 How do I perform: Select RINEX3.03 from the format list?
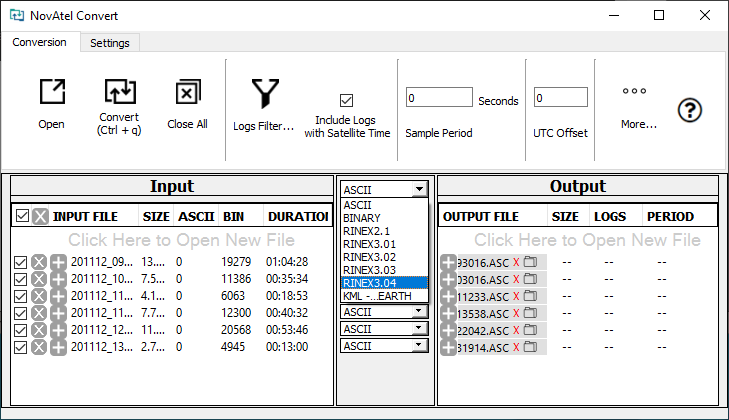384,270
